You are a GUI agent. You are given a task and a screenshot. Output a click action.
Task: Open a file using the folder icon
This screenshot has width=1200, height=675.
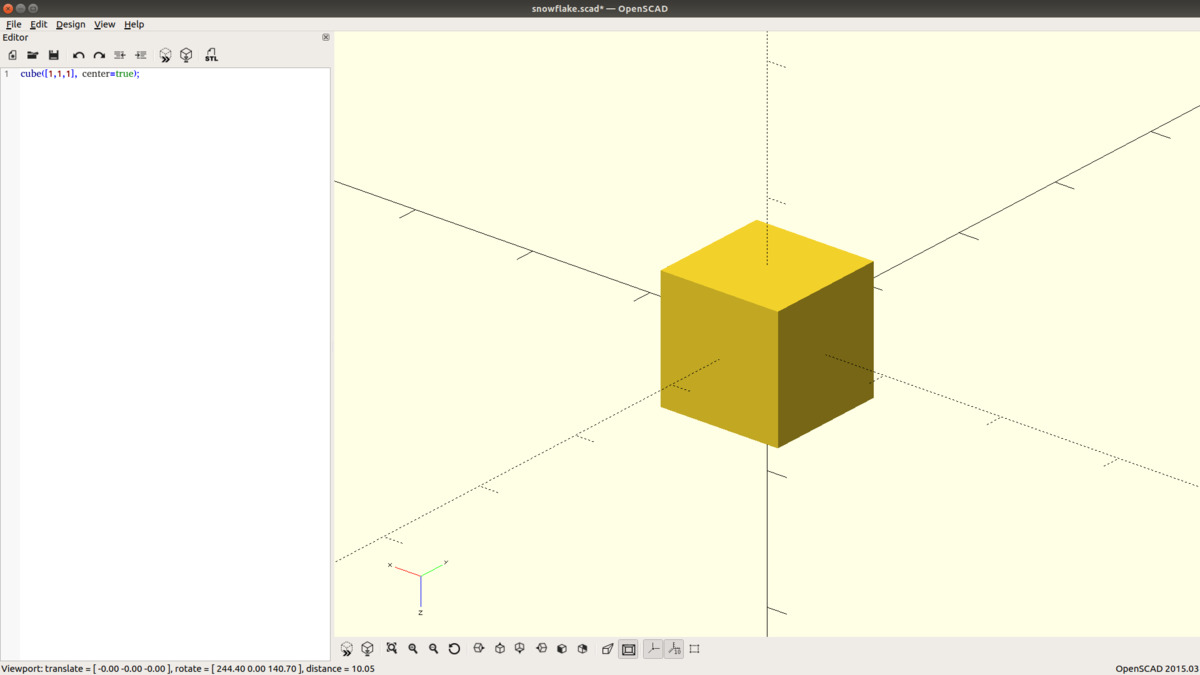coord(33,55)
